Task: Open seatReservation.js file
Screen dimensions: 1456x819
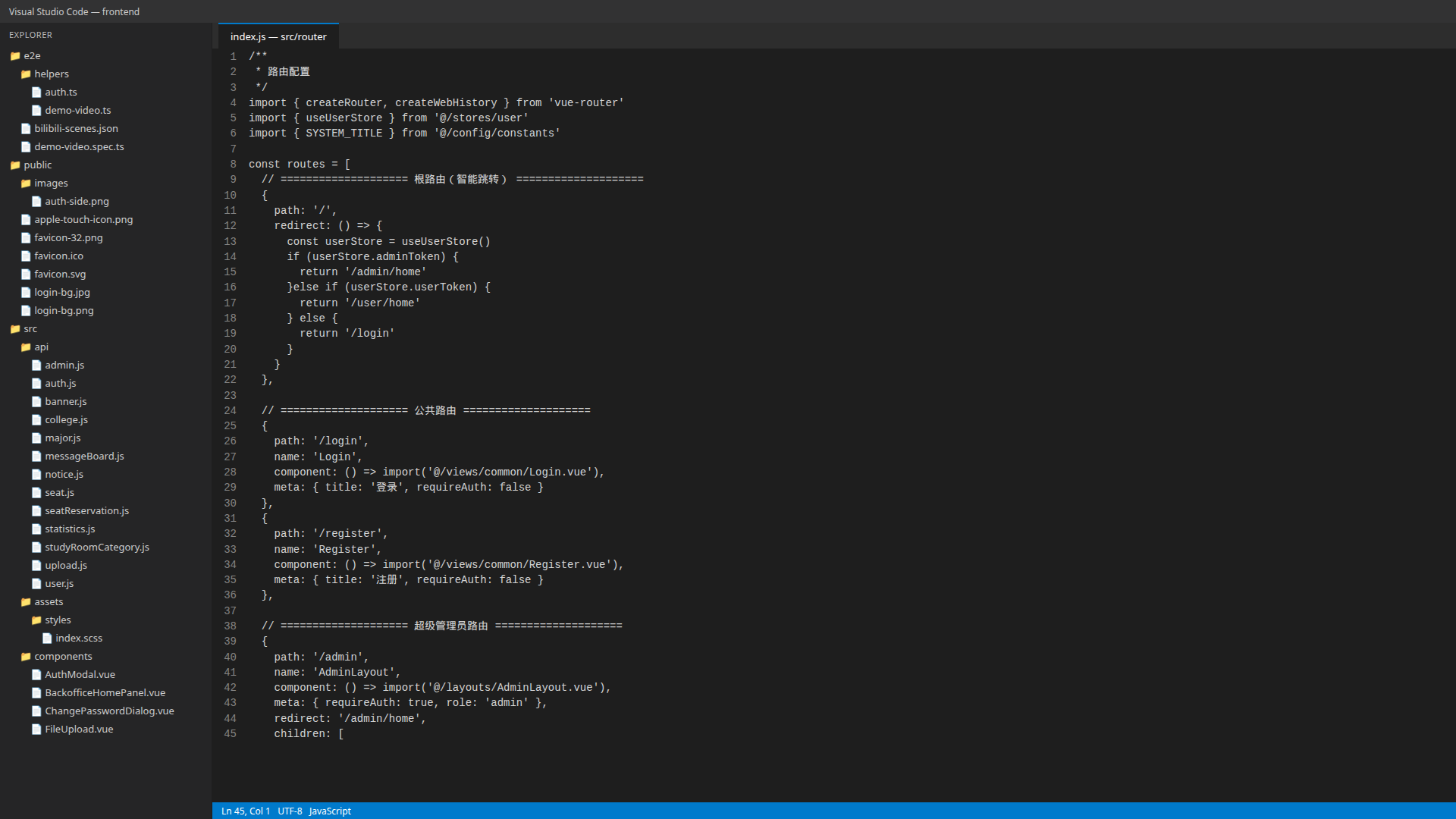Action: (105, 511)
